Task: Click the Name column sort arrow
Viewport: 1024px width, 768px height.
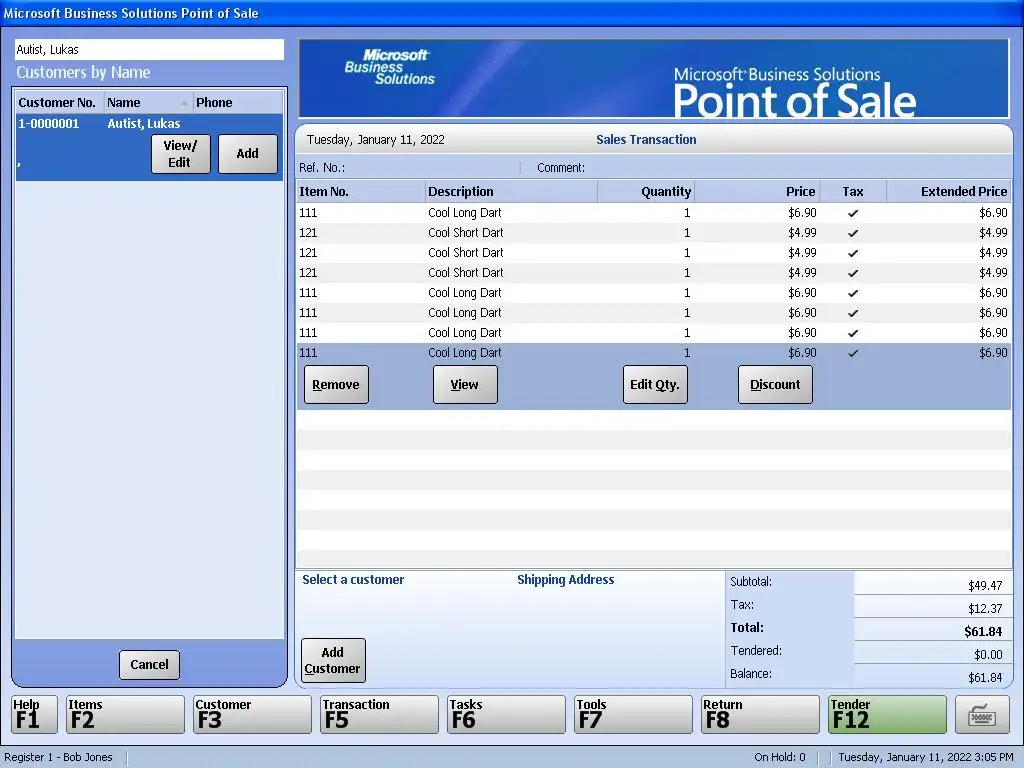Action: pos(184,103)
